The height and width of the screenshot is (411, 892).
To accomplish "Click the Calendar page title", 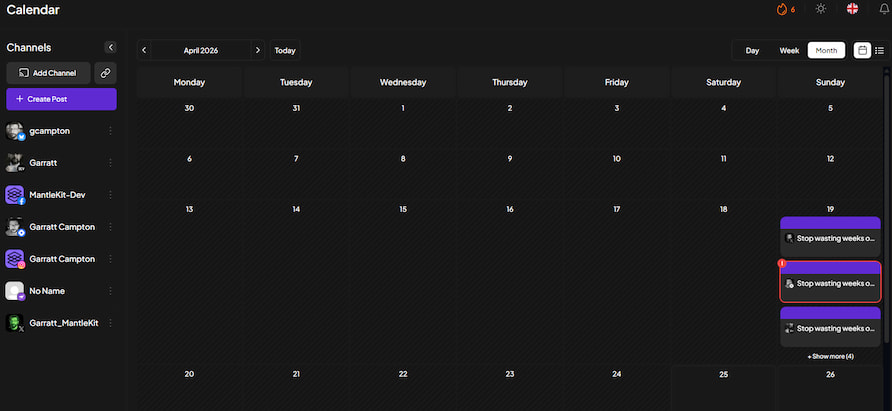I will pyautogui.click(x=33, y=10).
